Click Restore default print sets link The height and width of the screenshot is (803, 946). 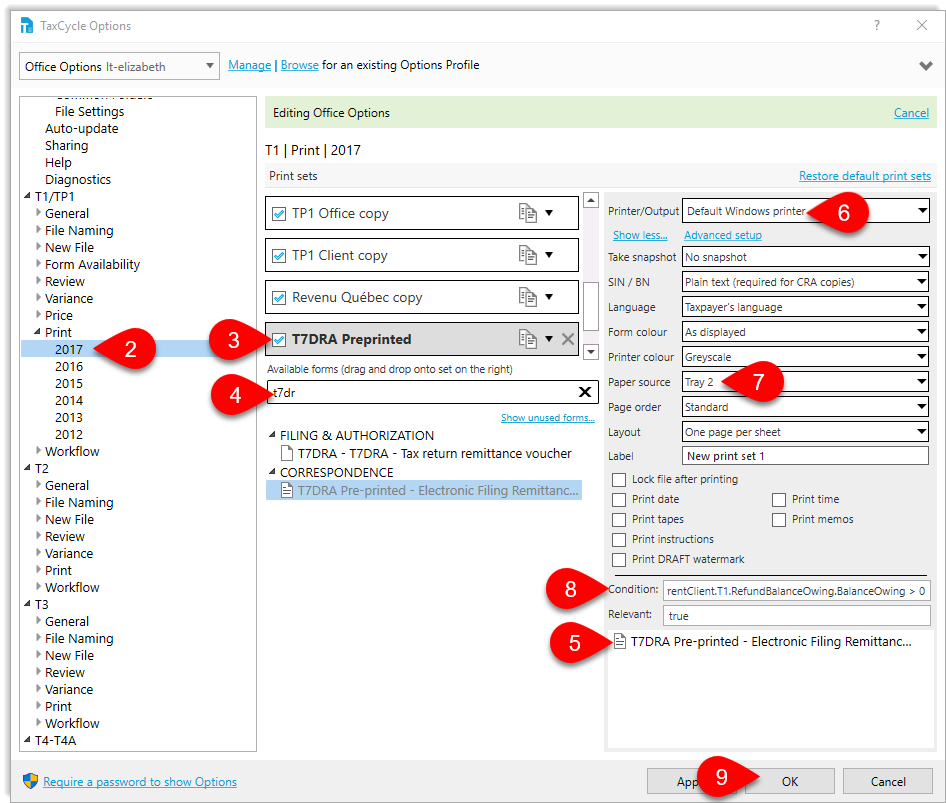865,176
